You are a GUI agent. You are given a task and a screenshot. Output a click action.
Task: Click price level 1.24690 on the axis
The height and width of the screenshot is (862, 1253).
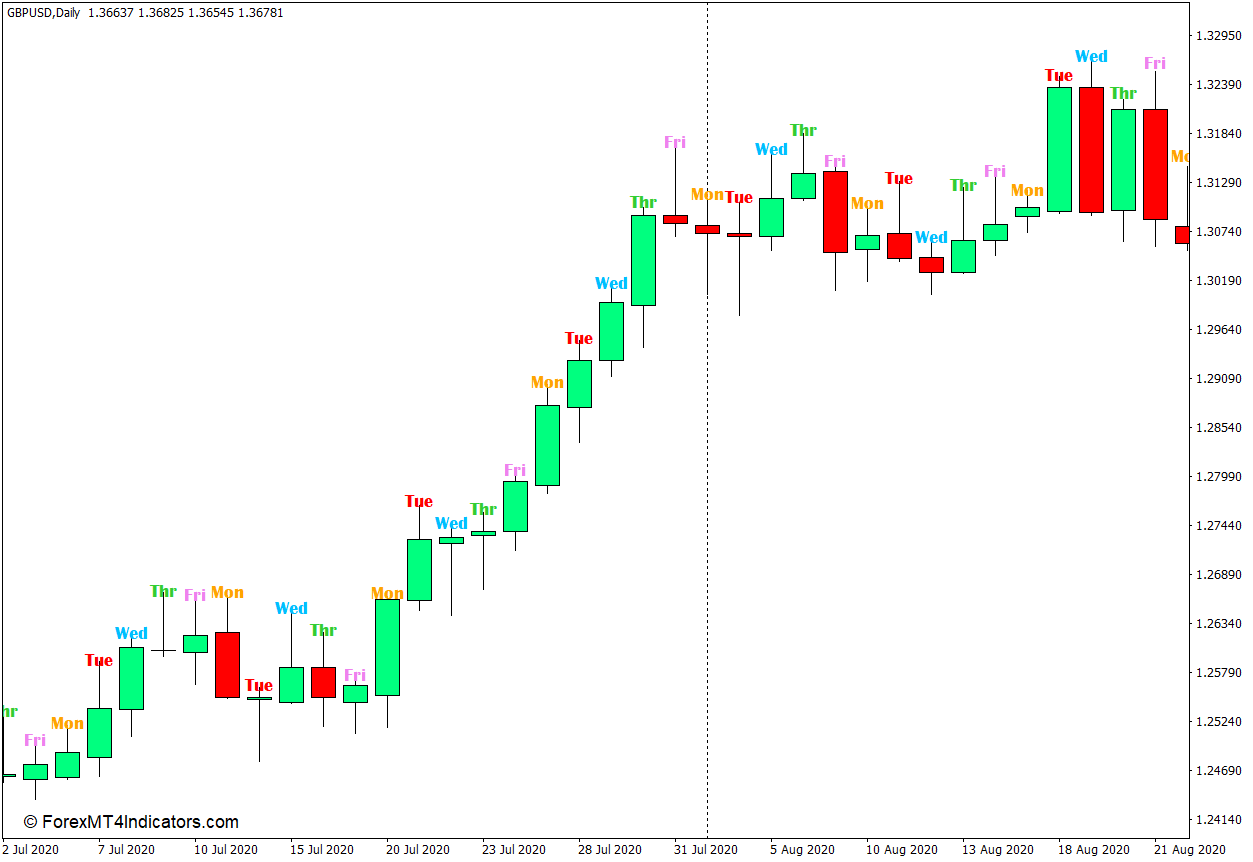tap(1218, 771)
